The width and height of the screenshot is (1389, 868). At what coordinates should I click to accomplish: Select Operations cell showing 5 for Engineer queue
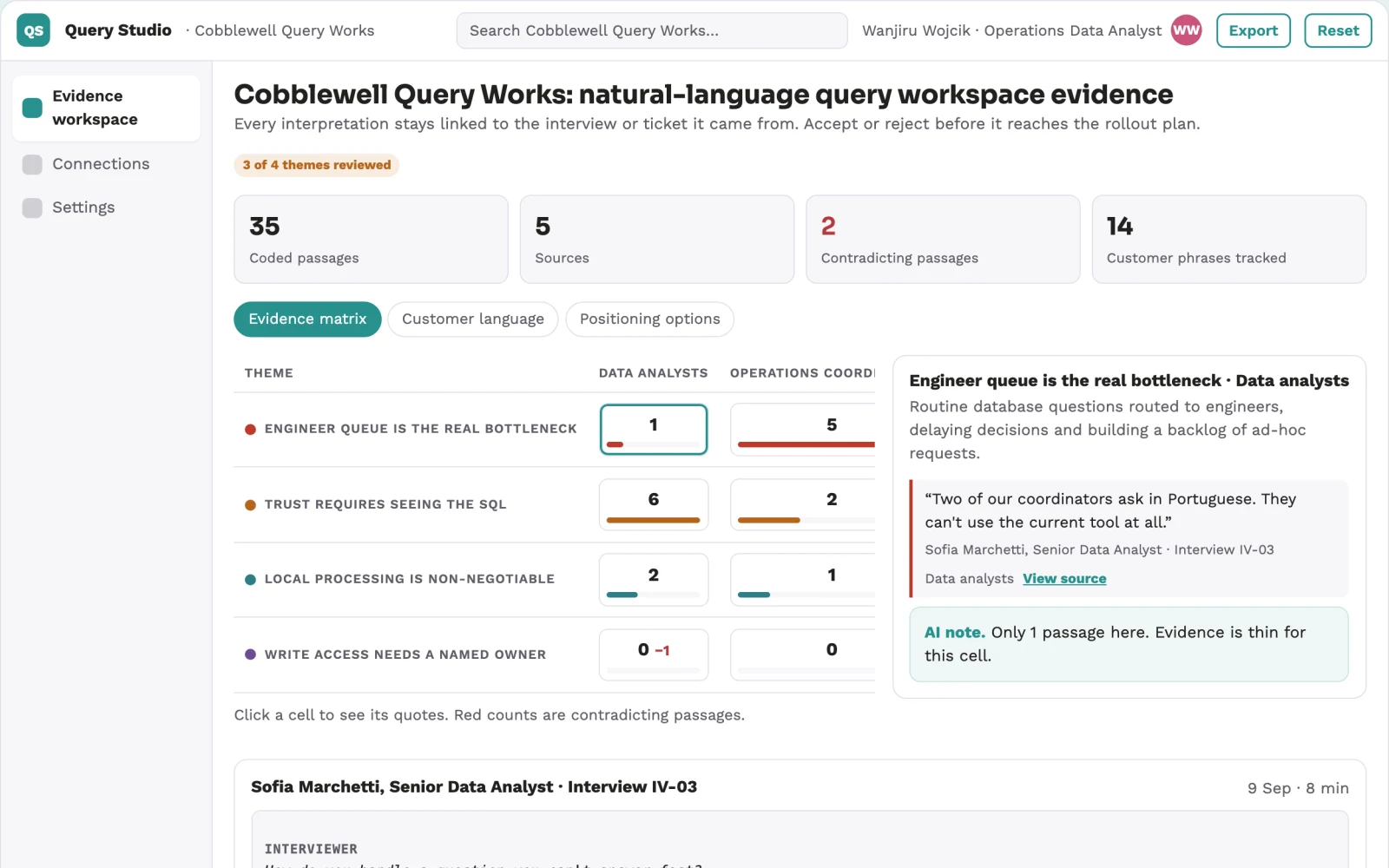[803, 430]
